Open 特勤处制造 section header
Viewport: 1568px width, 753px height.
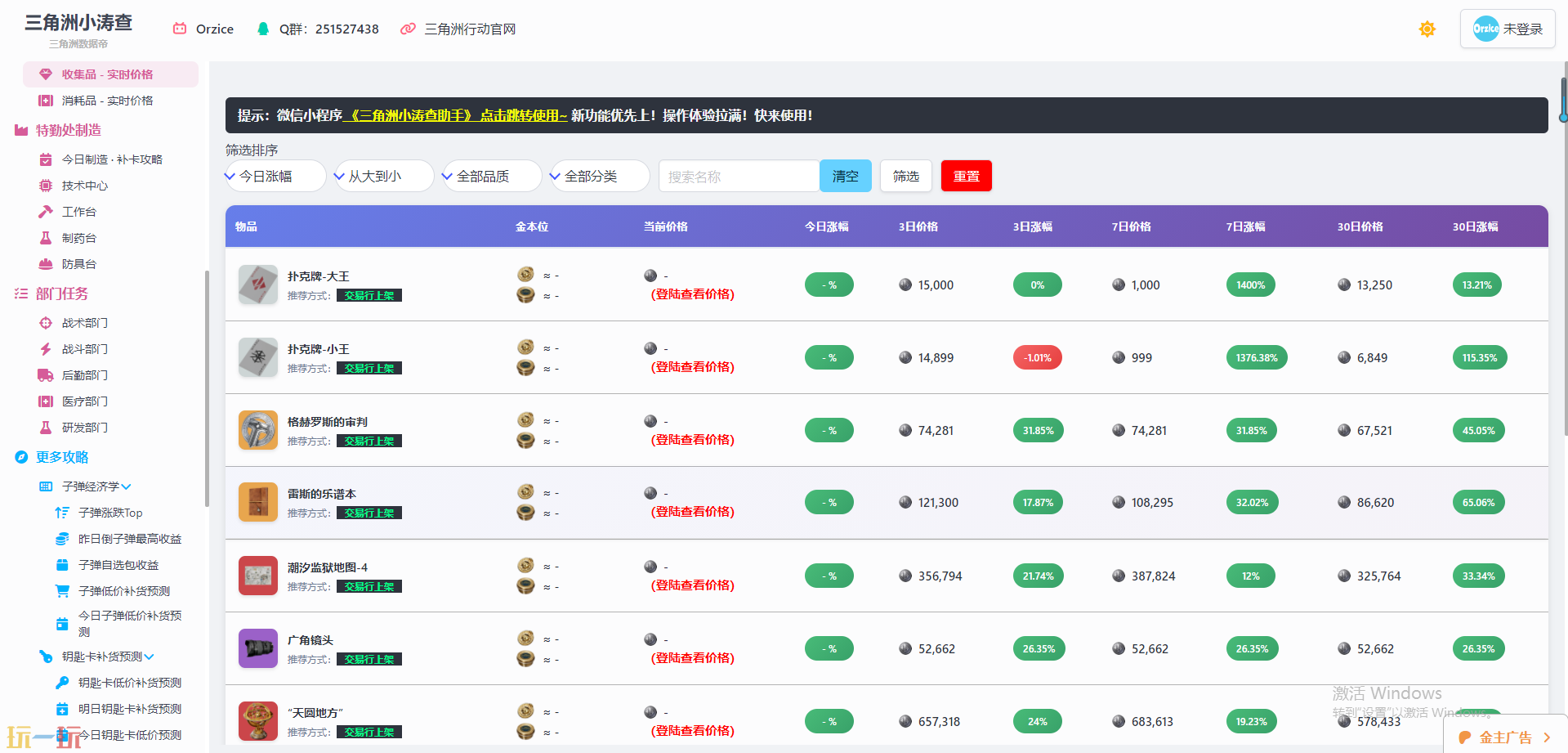(x=69, y=130)
